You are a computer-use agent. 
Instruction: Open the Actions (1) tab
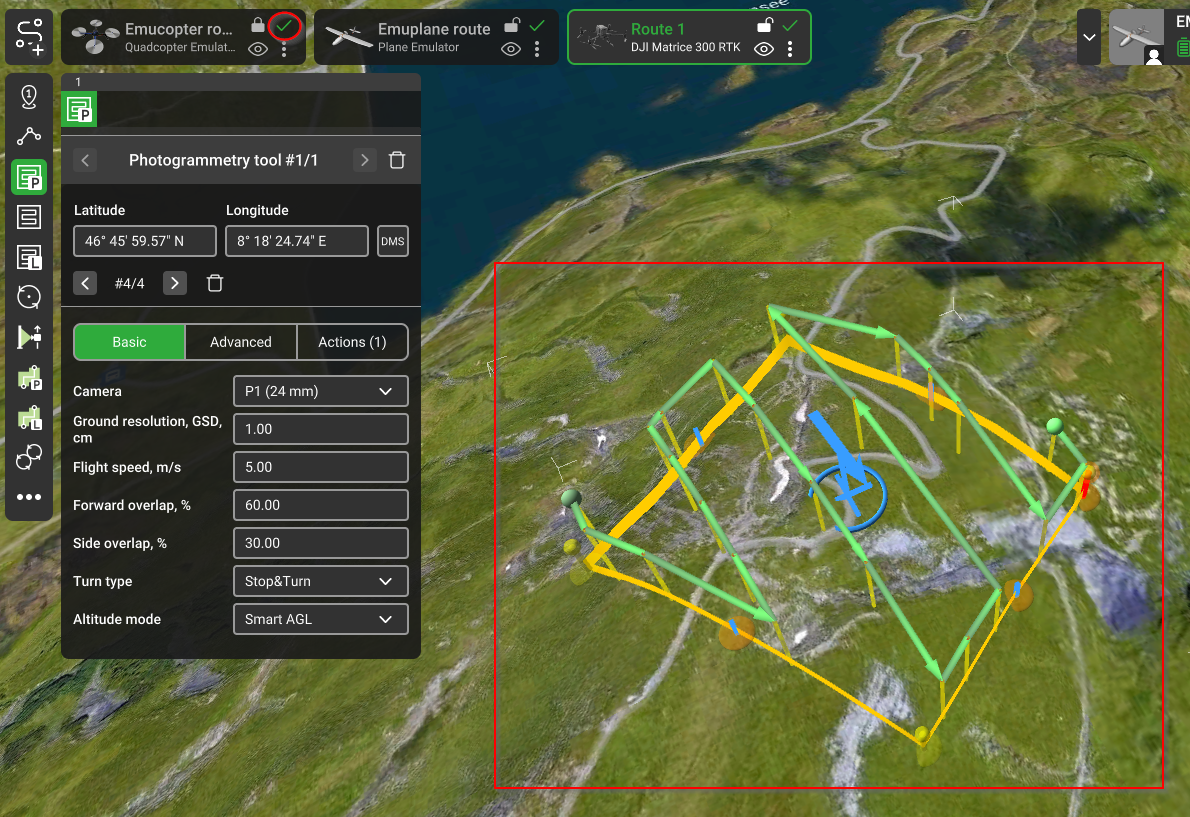pos(352,342)
